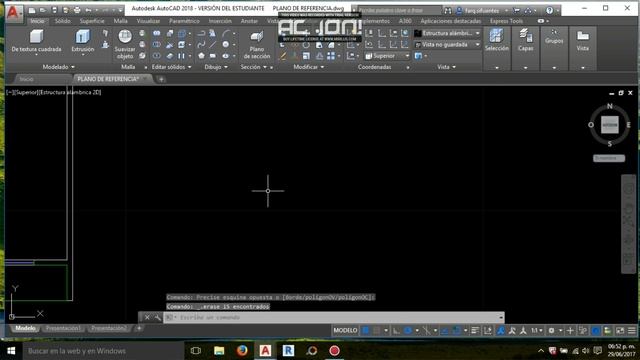Open the Estructura alámbri... visual style dropdown
Viewport: 640px width, 360px height.
447,33
